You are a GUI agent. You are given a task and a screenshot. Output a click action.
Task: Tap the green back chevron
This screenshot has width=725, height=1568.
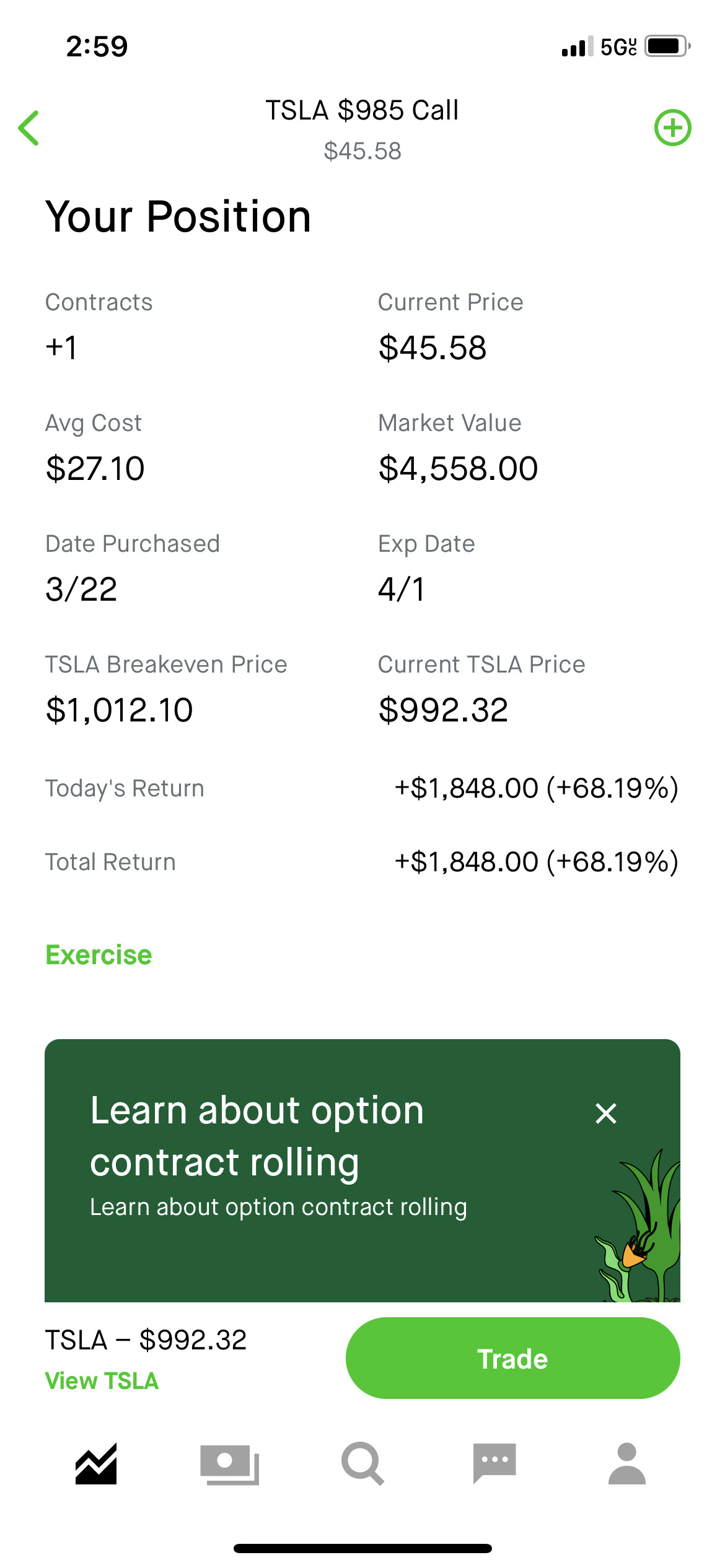pyautogui.click(x=29, y=128)
